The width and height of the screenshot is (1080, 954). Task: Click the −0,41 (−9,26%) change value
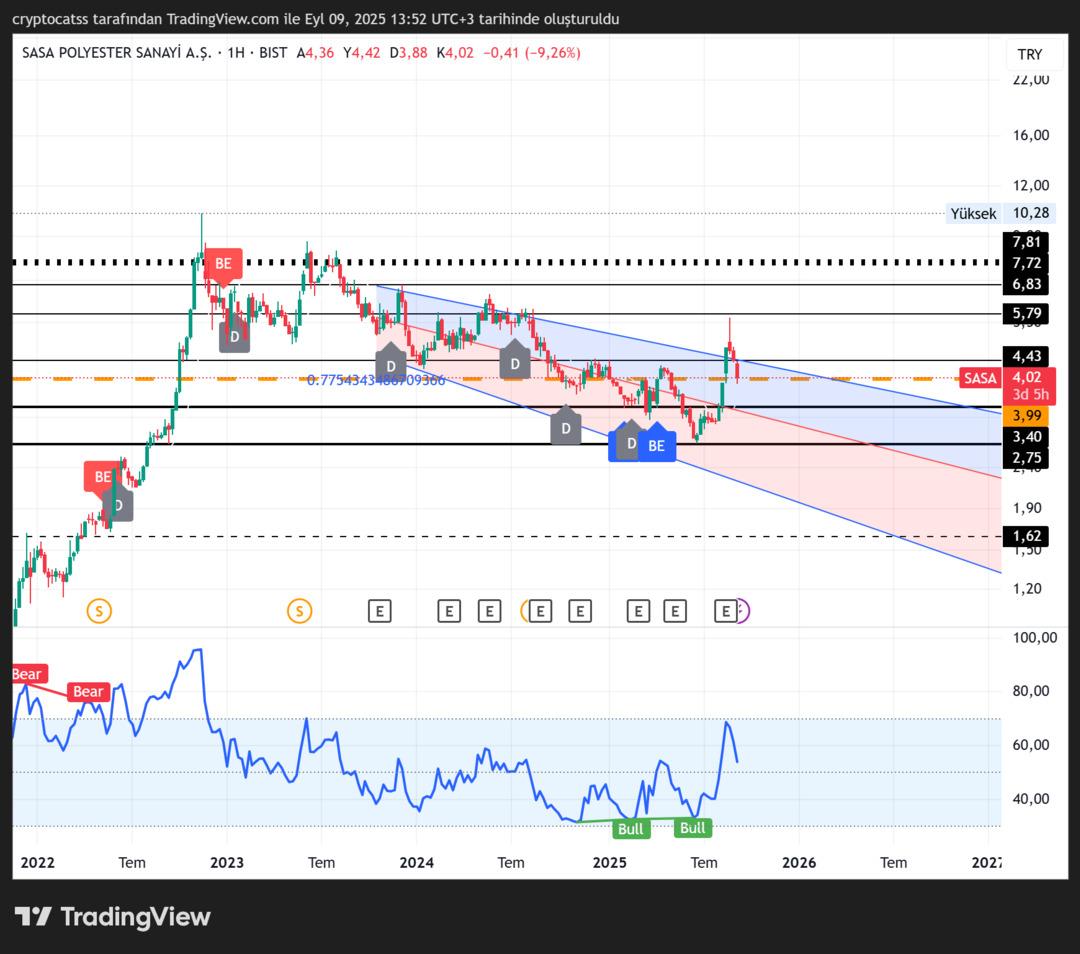tap(532, 53)
